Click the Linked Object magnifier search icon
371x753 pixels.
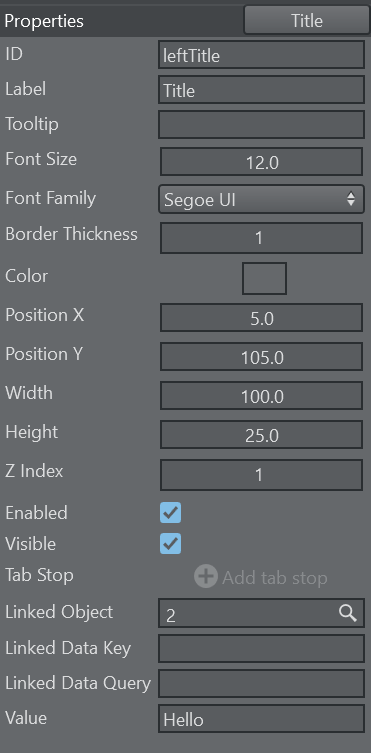point(347,613)
